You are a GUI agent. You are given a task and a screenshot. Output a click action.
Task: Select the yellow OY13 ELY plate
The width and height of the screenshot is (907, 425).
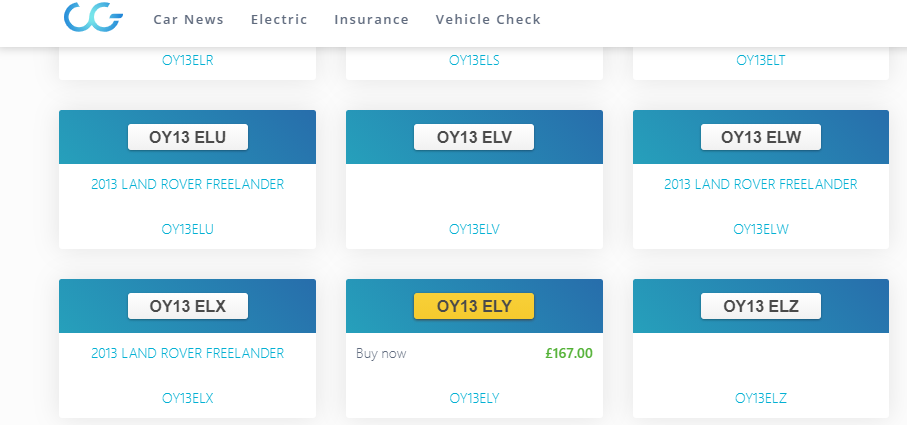click(x=474, y=306)
